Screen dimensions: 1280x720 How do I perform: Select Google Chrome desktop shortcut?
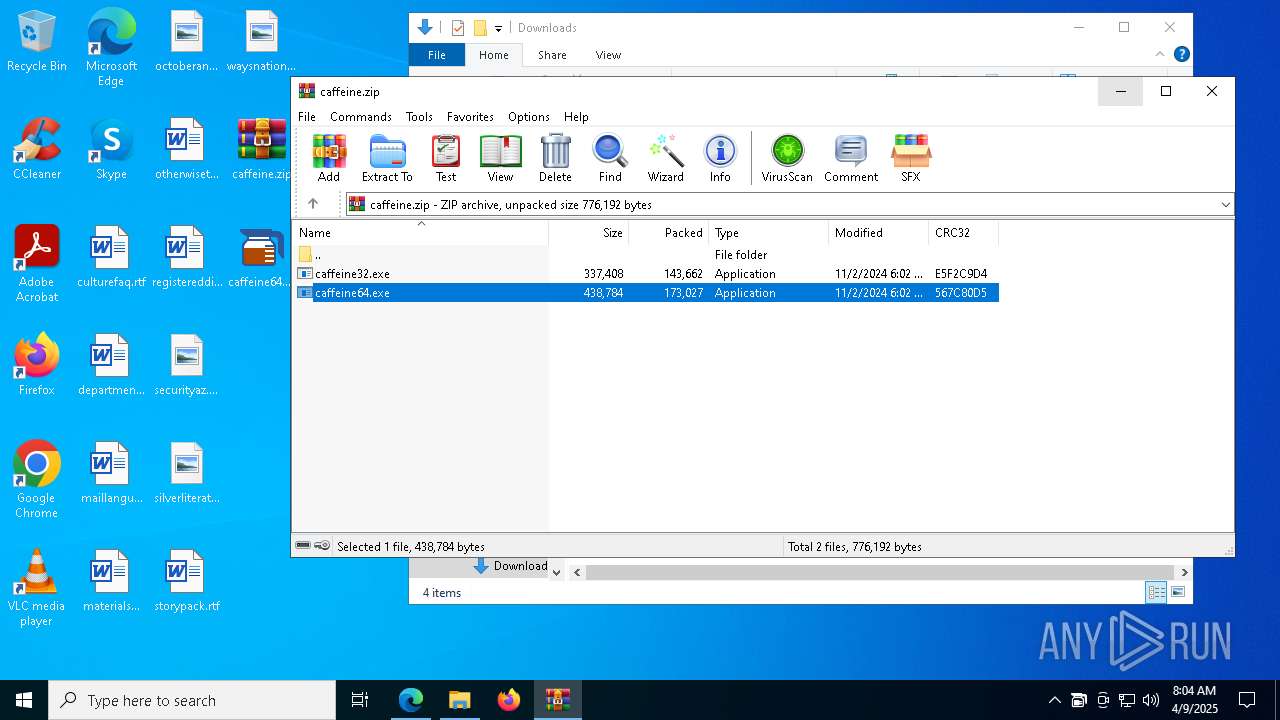(x=37, y=480)
